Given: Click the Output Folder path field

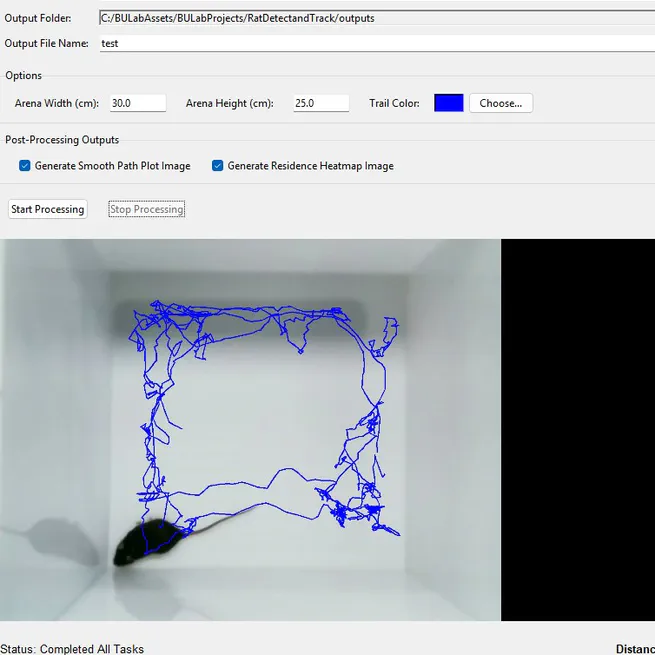Looking at the screenshot, I should [x=377, y=18].
